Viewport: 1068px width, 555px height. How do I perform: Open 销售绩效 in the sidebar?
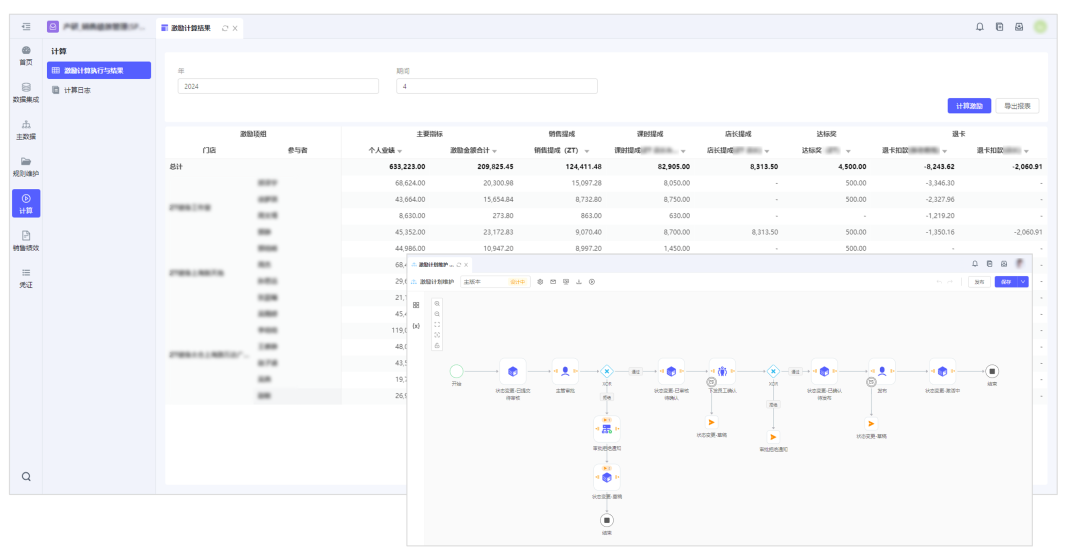[26, 240]
